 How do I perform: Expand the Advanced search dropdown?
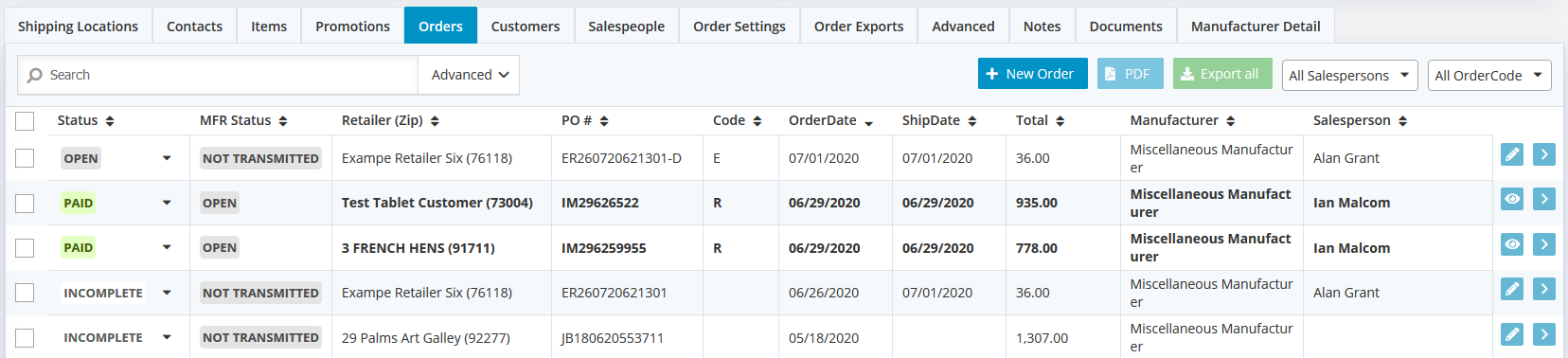tap(469, 75)
